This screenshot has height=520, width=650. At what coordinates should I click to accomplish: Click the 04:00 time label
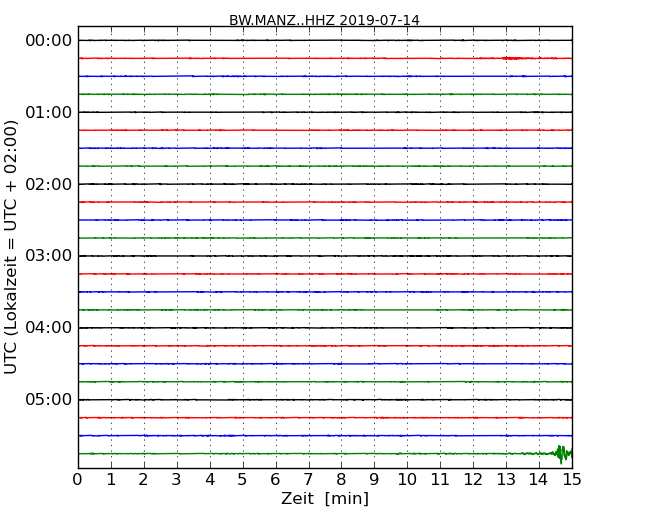pos(49,328)
